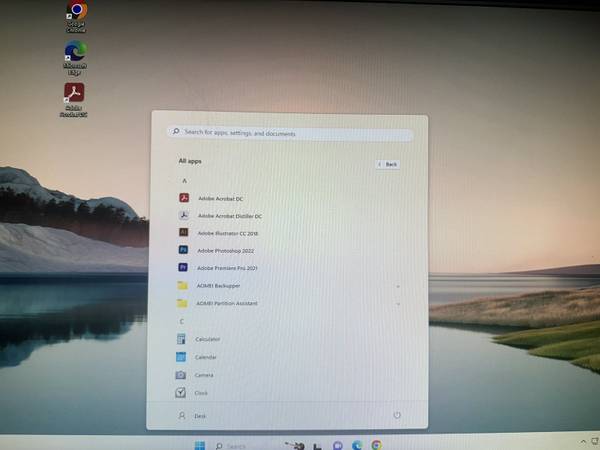Open Adobe Premiere Pro 2021
The height and width of the screenshot is (450, 600).
[227, 268]
